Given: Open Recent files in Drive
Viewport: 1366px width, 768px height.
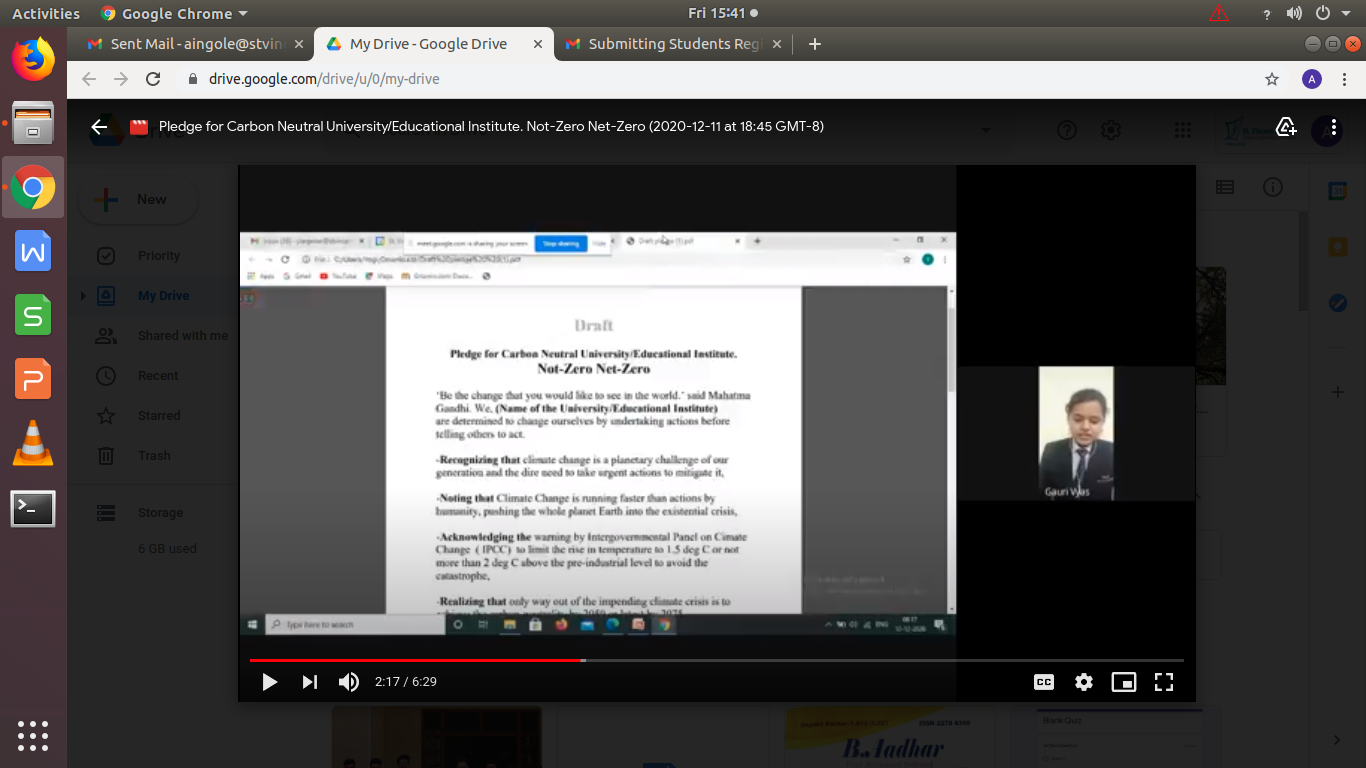Looking at the screenshot, I should (x=158, y=376).
